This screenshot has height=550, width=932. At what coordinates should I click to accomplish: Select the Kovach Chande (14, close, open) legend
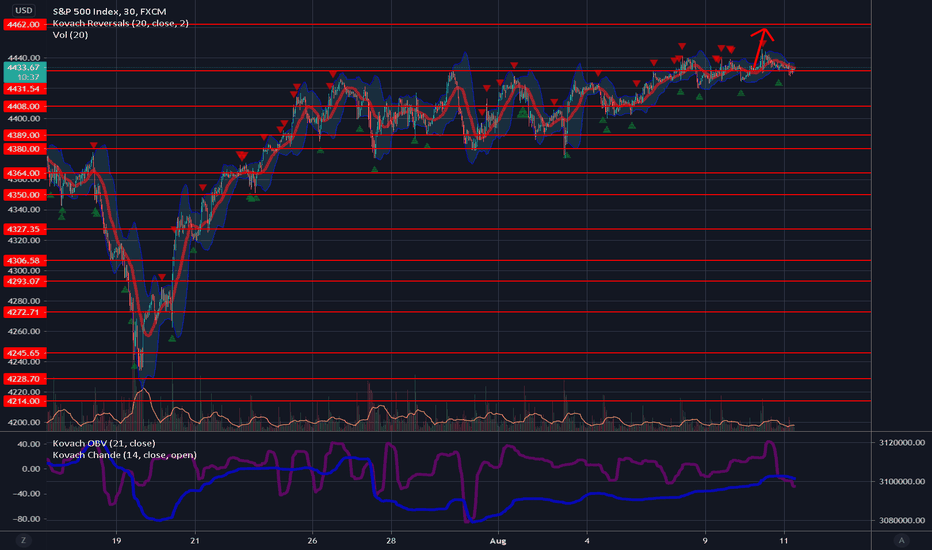point(124,455)
